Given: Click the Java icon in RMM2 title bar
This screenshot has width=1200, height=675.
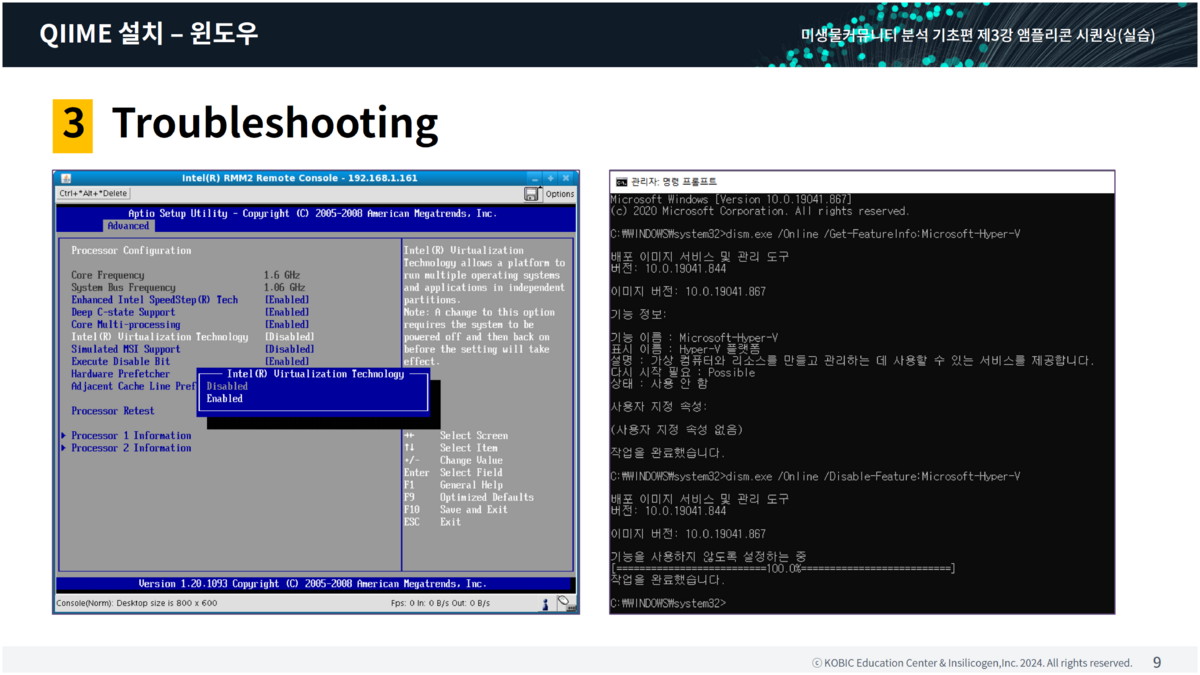Looking at the screenshot, I should pos(65,178).
